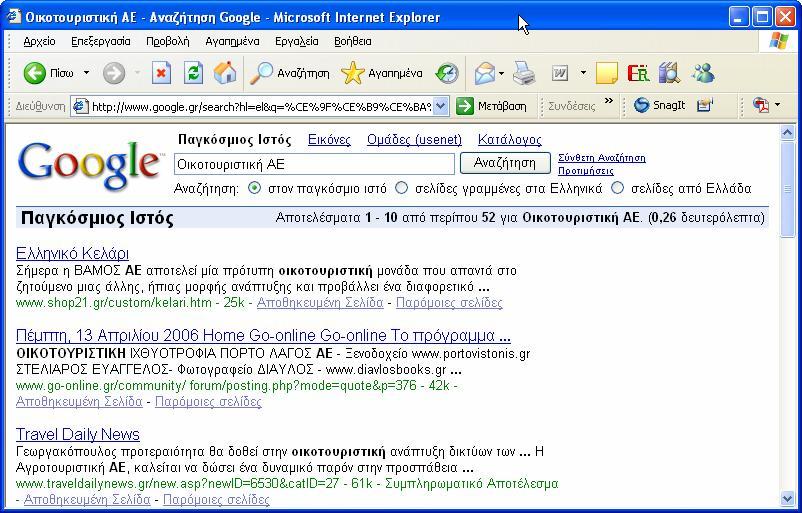Expand the Mail button dropdown arrow
This screenshot has width=802, height=513.
501,74
